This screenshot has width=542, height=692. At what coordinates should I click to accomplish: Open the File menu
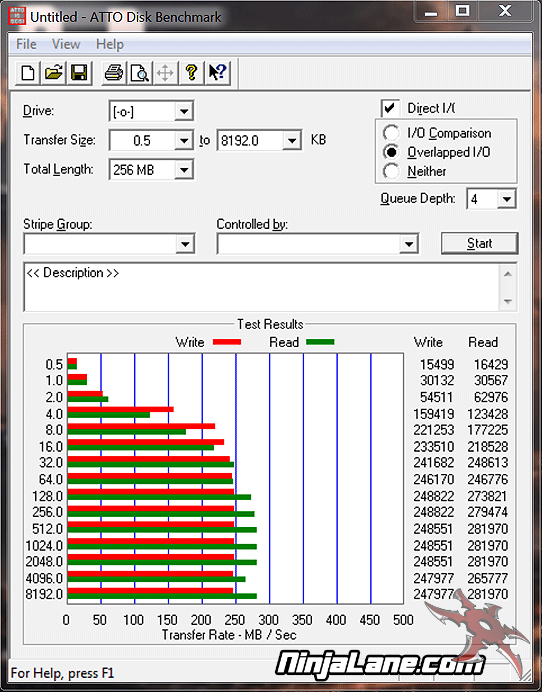click(x=26, y=44)
